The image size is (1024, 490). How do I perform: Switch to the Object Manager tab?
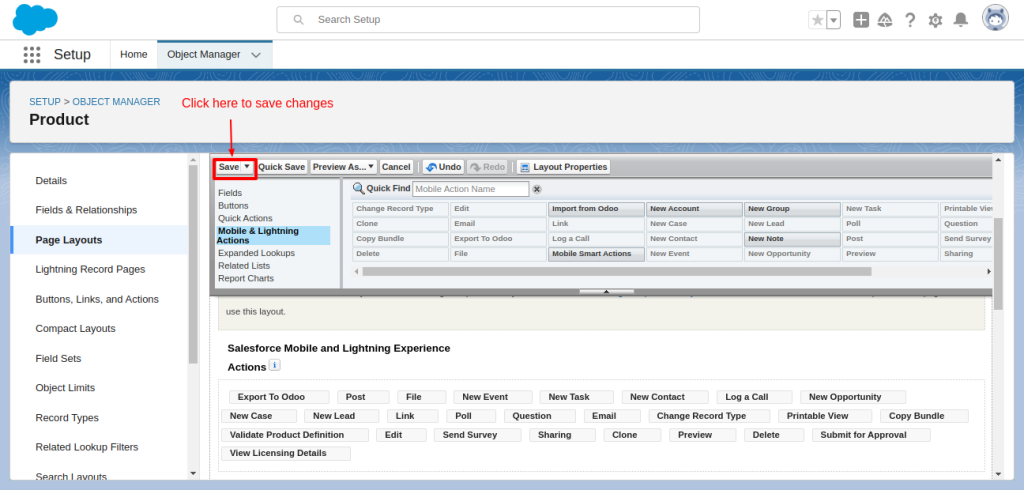[x=204, y=54]
